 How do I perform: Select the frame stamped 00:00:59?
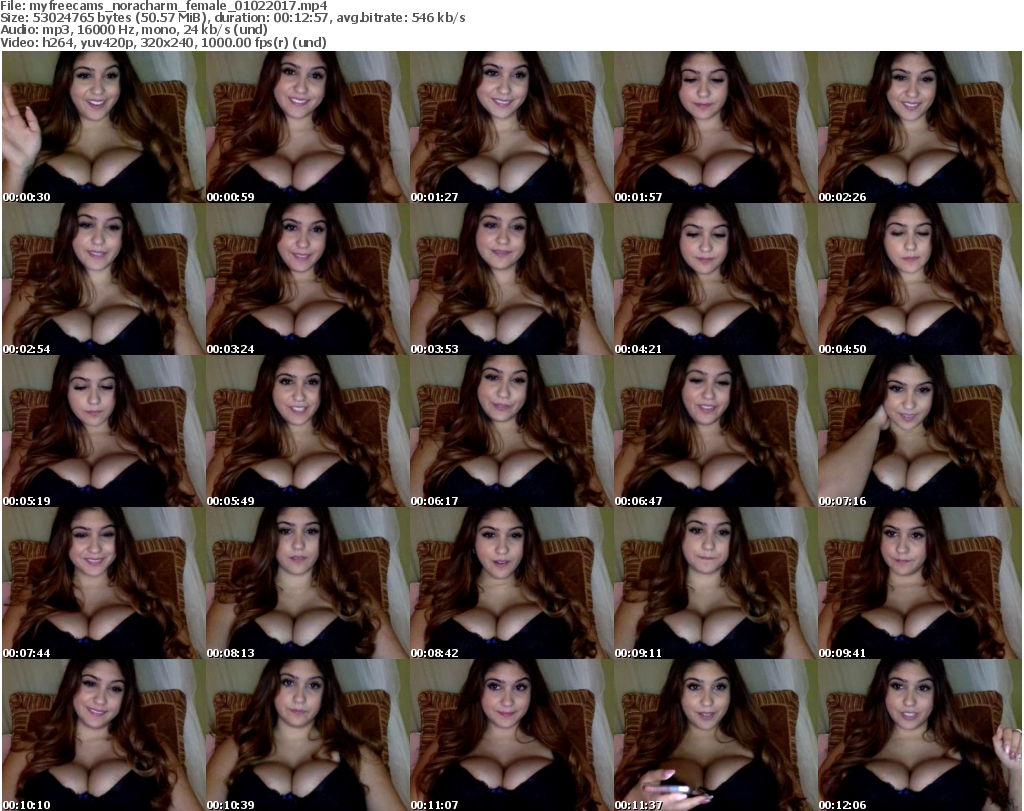point(308,127)
